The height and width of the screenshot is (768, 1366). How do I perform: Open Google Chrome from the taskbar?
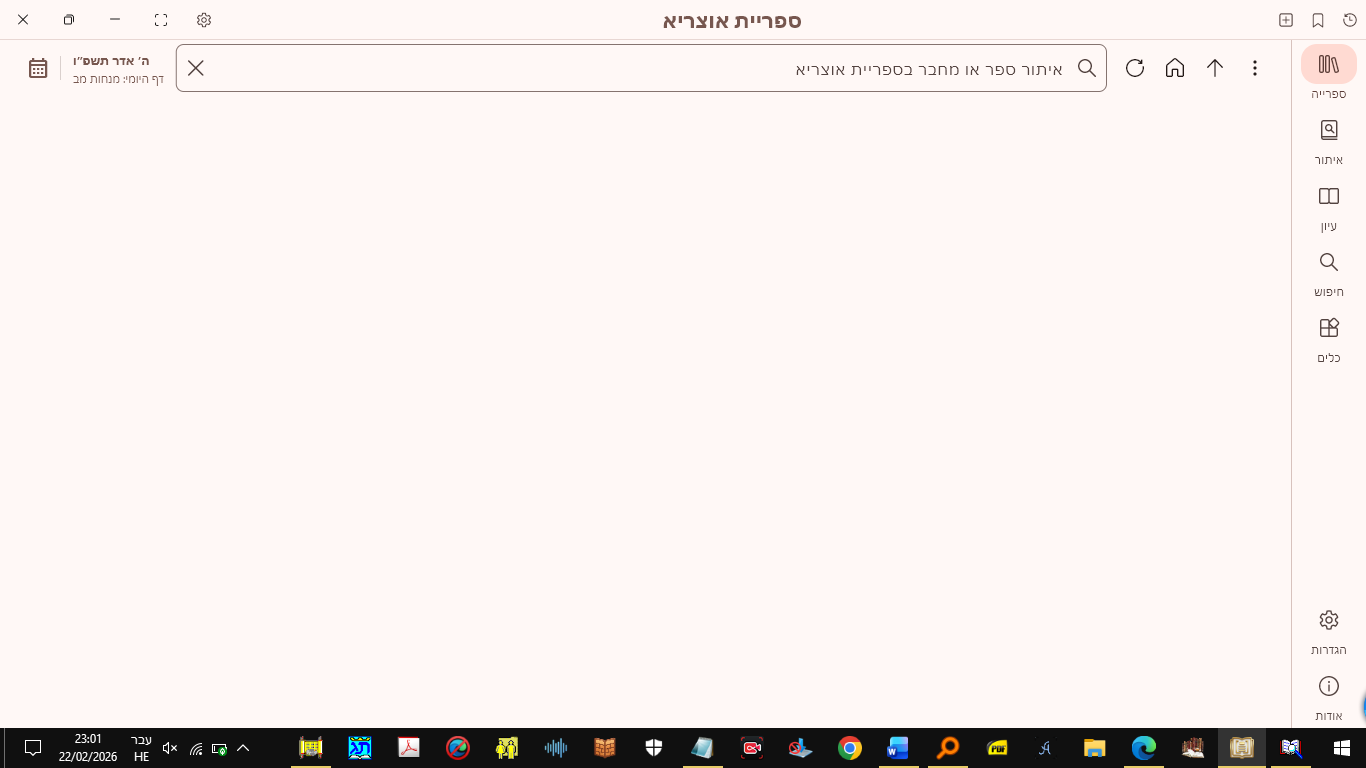850,747
